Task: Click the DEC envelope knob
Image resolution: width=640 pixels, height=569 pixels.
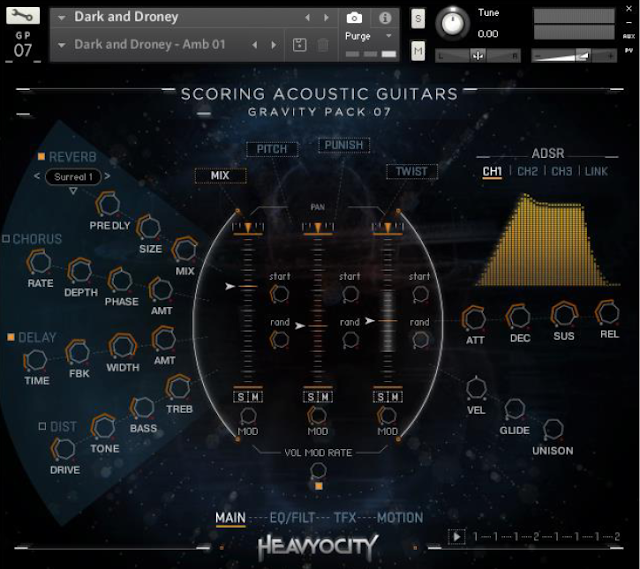Action: point(518,316)
